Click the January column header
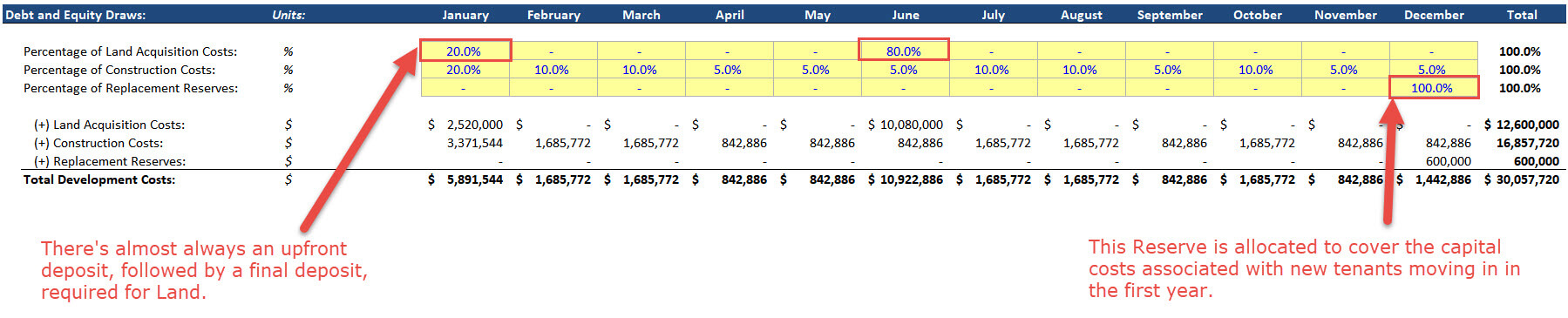The width and height of the screenshot is (1568, 318). click(x=465, y=15)
